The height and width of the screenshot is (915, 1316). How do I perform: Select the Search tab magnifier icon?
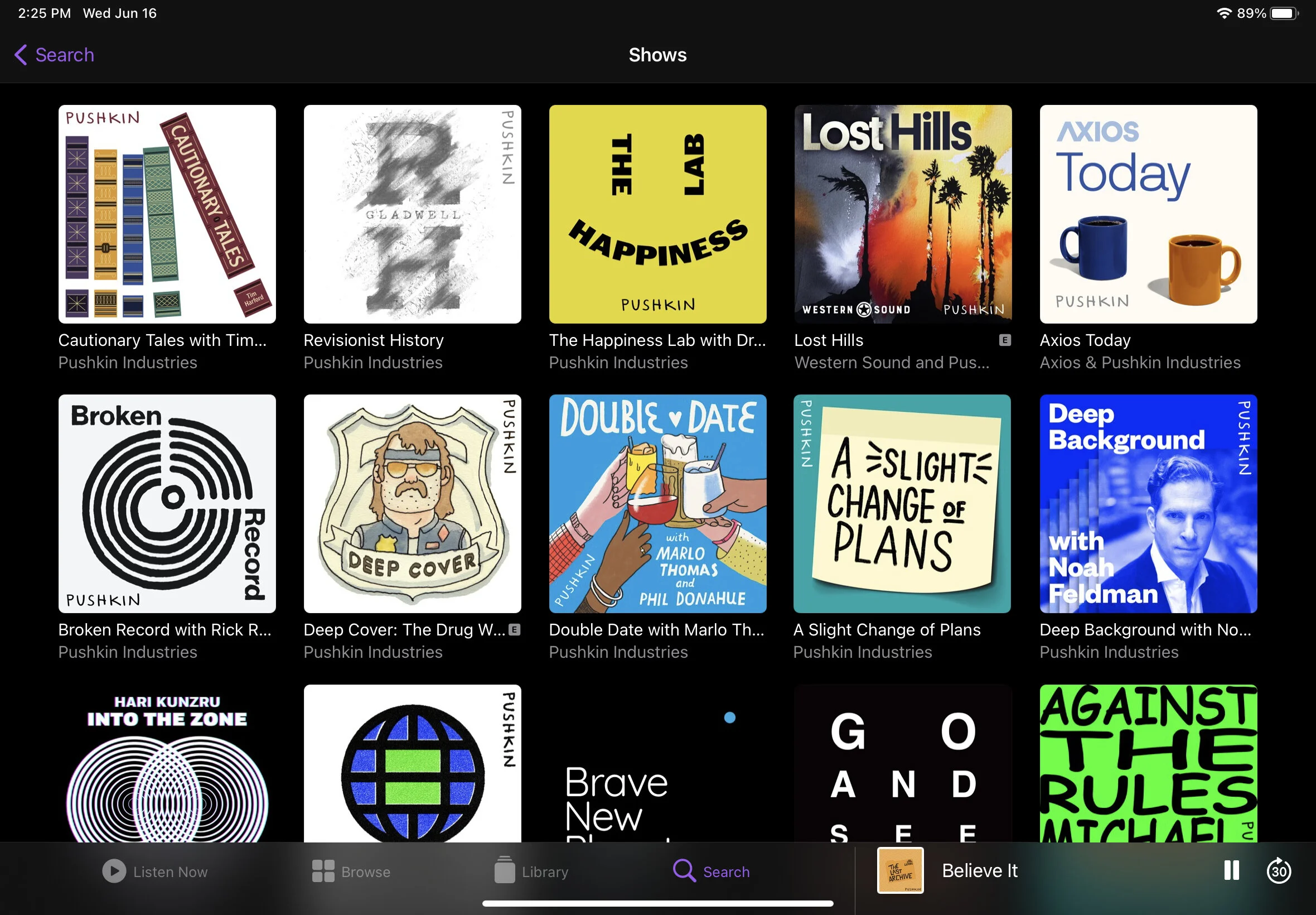(x=684, y=870)
